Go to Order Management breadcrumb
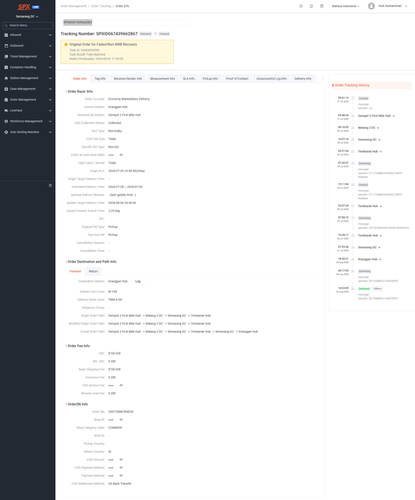This screenshot has width=415, height=500. pos(73,6)
